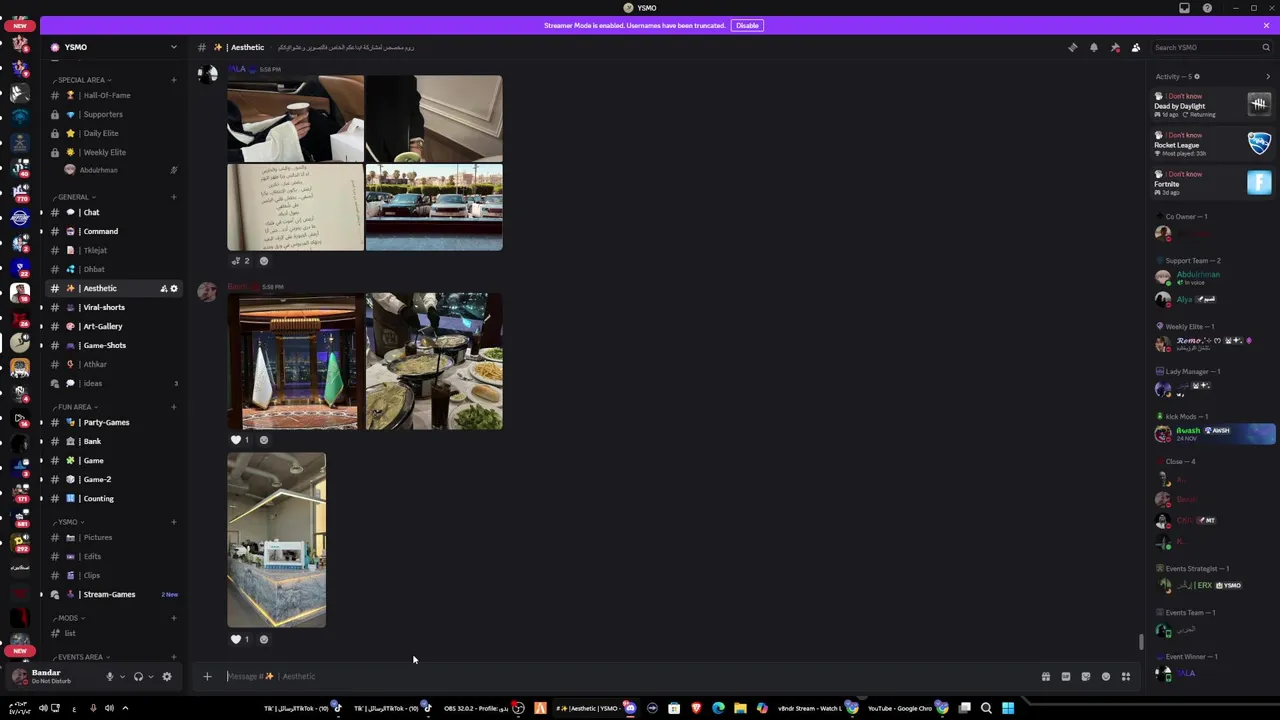Open the Viral-shorts channel
The height and width of the screenshot is (720, 1280).
[114, 307]
